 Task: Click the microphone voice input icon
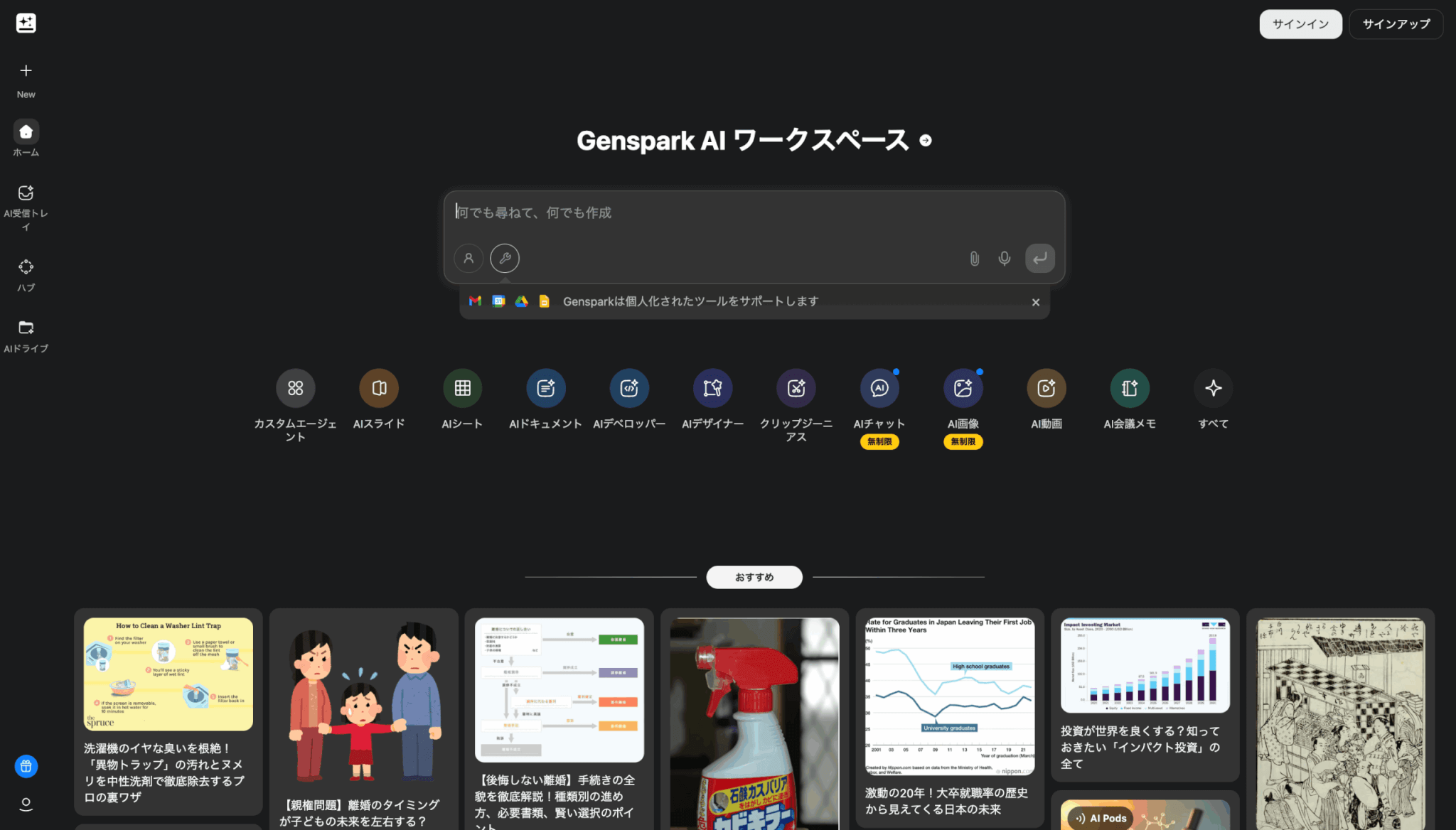point(1004,259)
